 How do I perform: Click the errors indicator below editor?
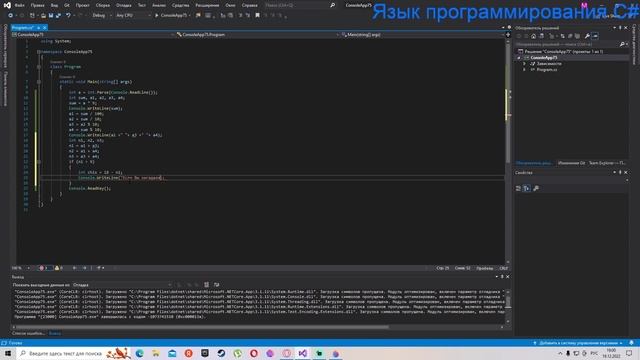coord(44,268)
